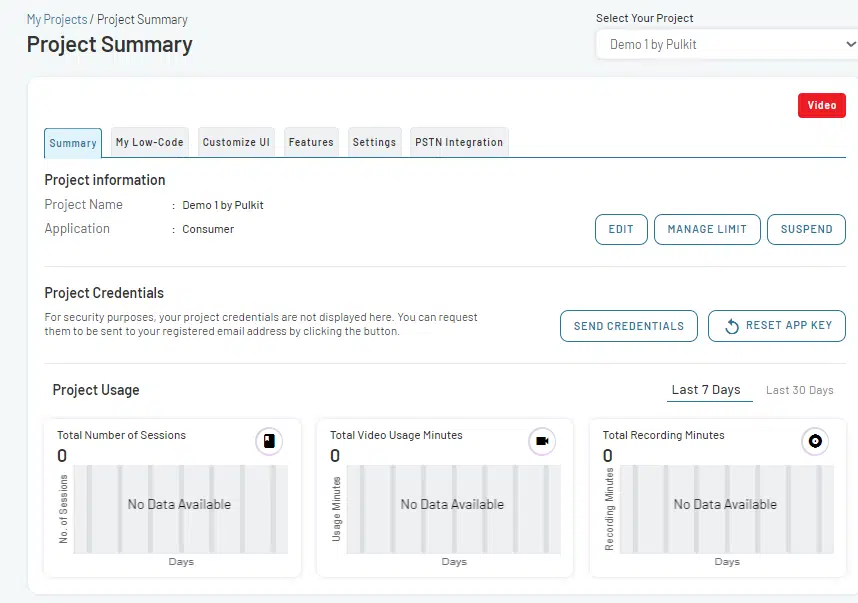This screenshot has height=603, width=858.
Task: Follow the My Projects breadcrumb link
Action: (56, 20)
